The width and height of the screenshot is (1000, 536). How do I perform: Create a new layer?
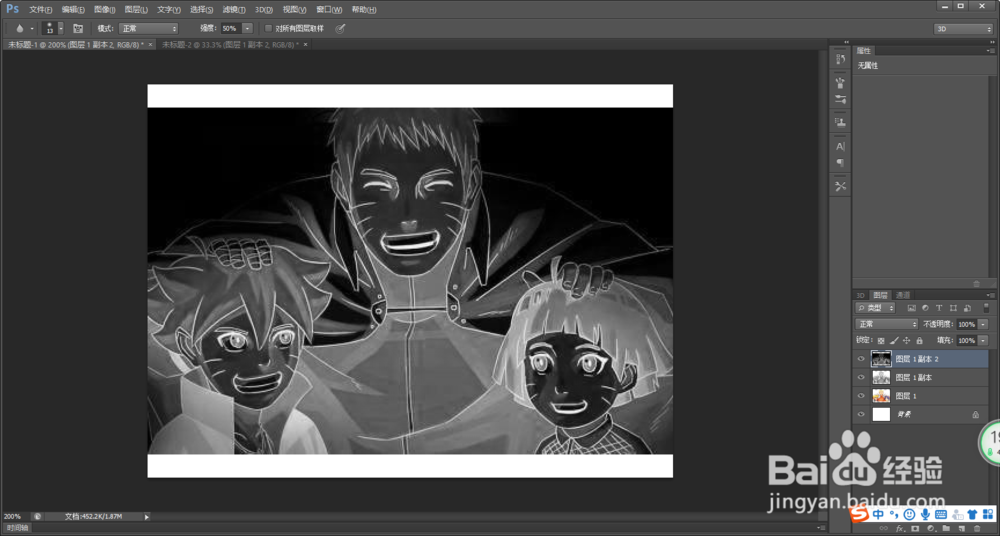click(961, 529)
